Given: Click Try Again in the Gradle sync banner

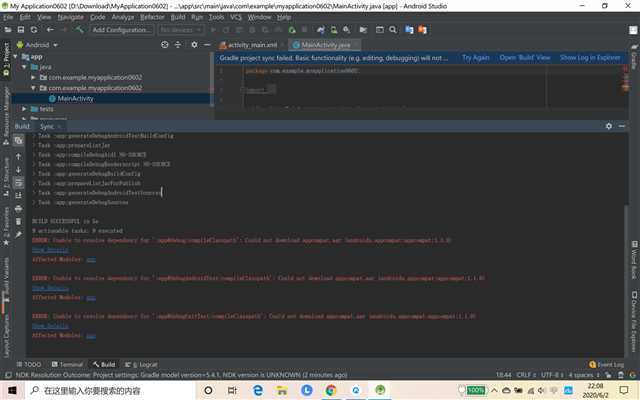Looking at the screenshot, I should pyautogui.click(x=476, y=58).
